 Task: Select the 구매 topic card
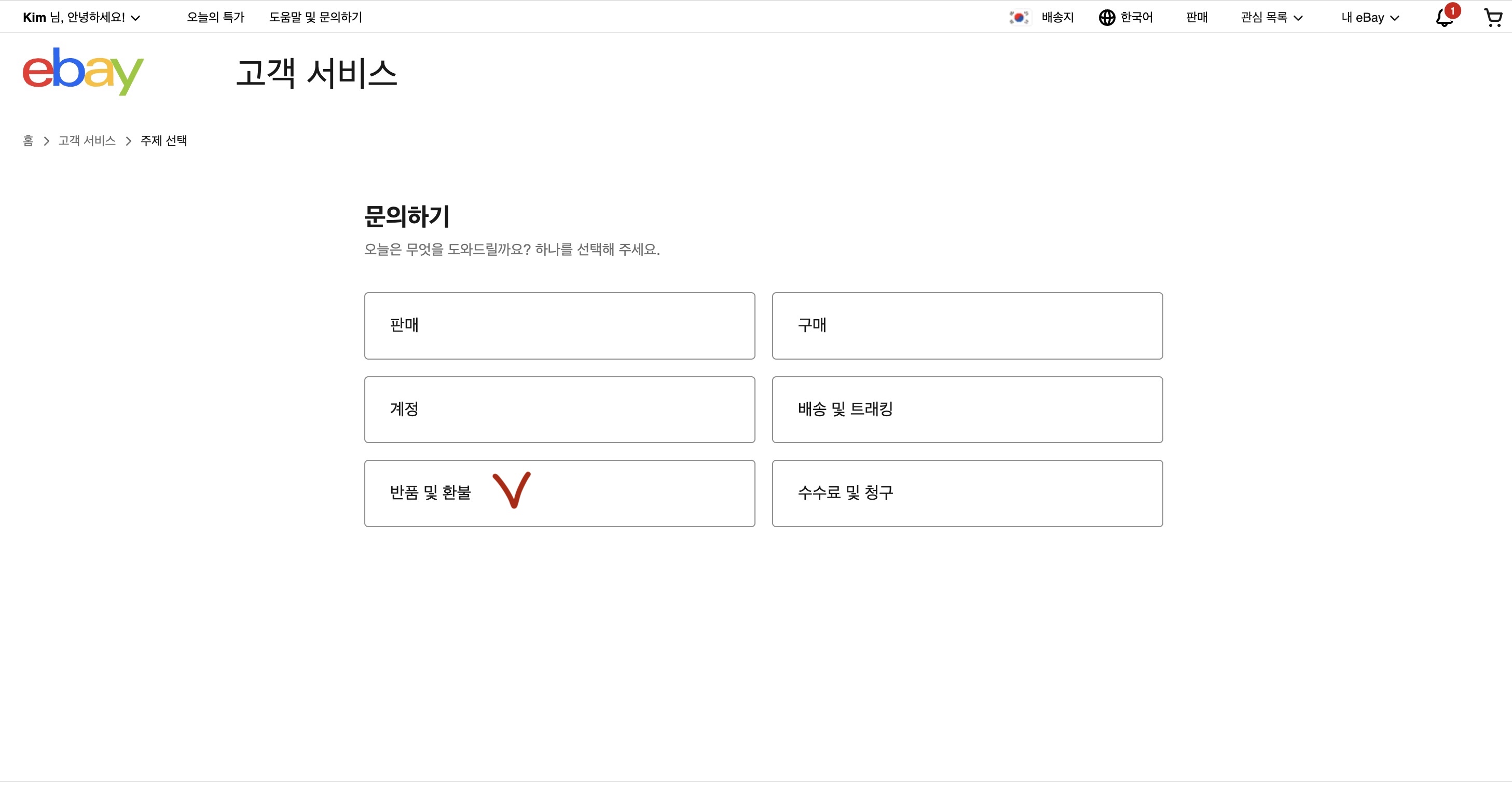click(967, 326)
